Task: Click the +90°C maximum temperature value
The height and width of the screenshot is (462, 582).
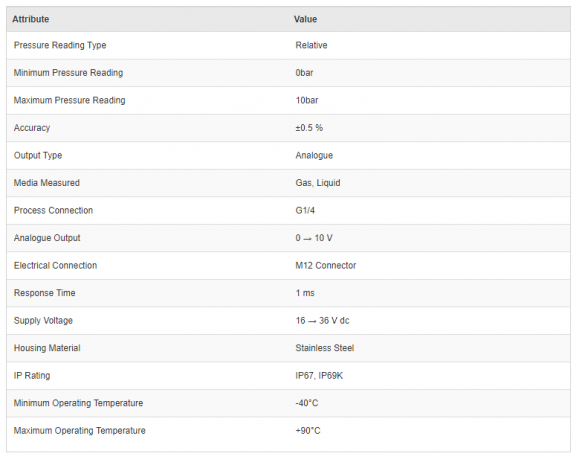Action: pos(308,431)
